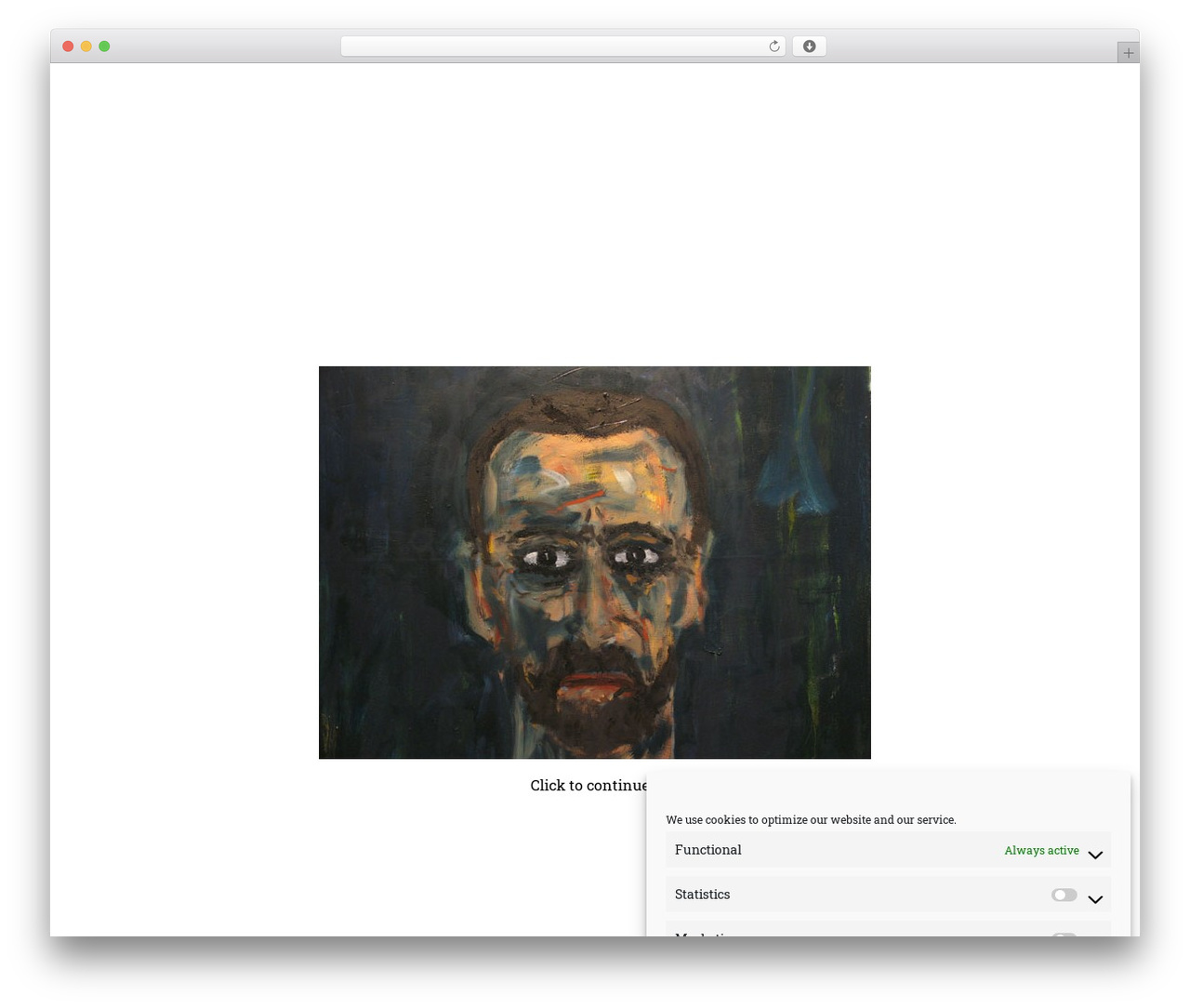Click the browser address bar
Image resolution: width=1190 pixels, height=1008 pixels.
tap(562, 46)
